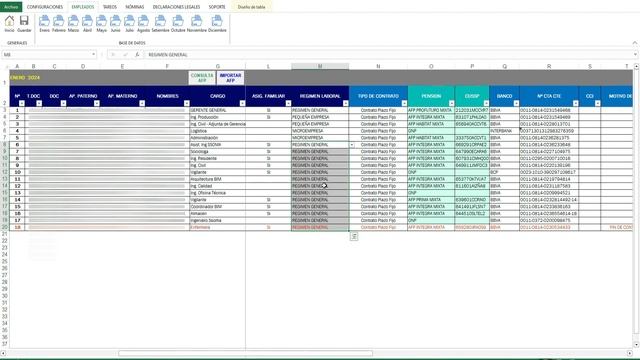Switch to the SOPORTE tab

click(x=217, y=7)
